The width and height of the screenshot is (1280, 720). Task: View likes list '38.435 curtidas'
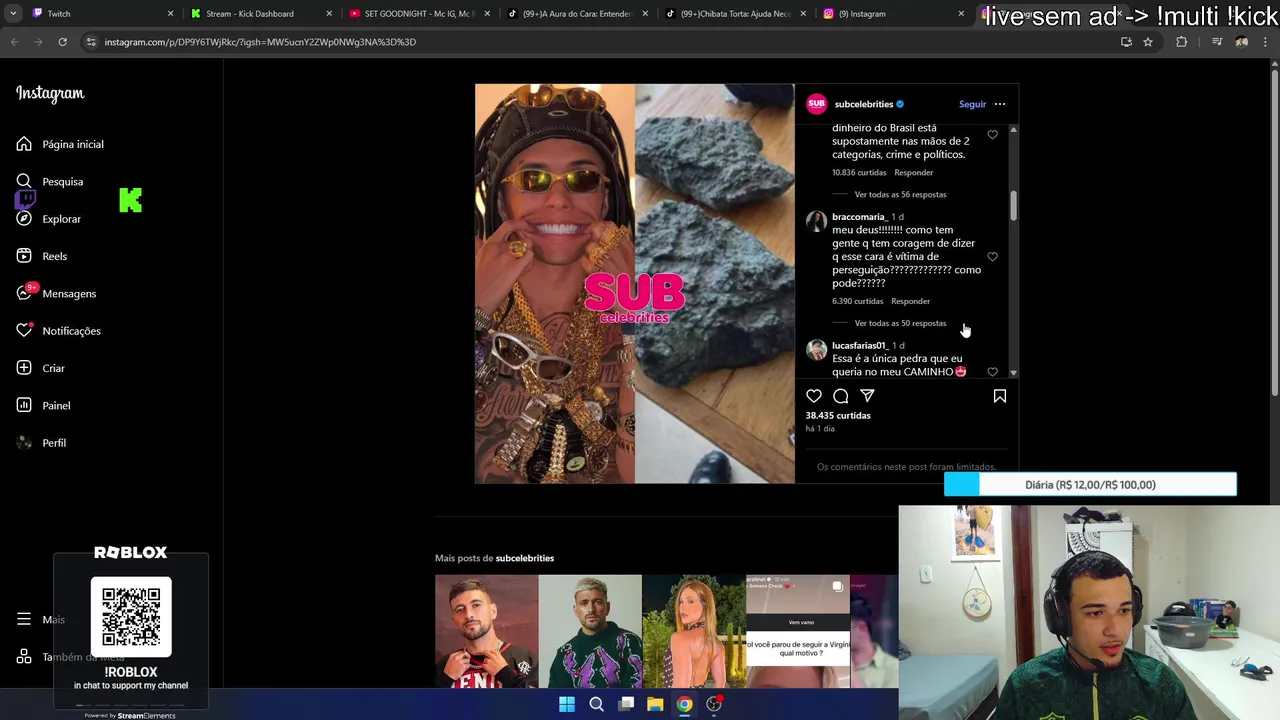coord(838,415)
